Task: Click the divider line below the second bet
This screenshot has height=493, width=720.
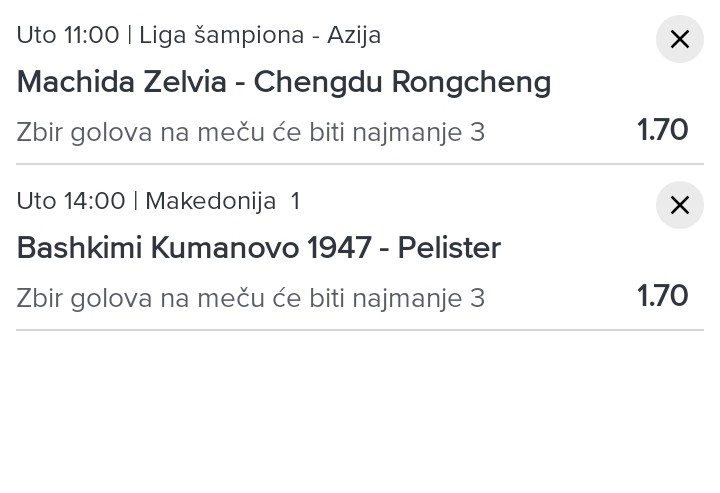Action: point(360,330)
